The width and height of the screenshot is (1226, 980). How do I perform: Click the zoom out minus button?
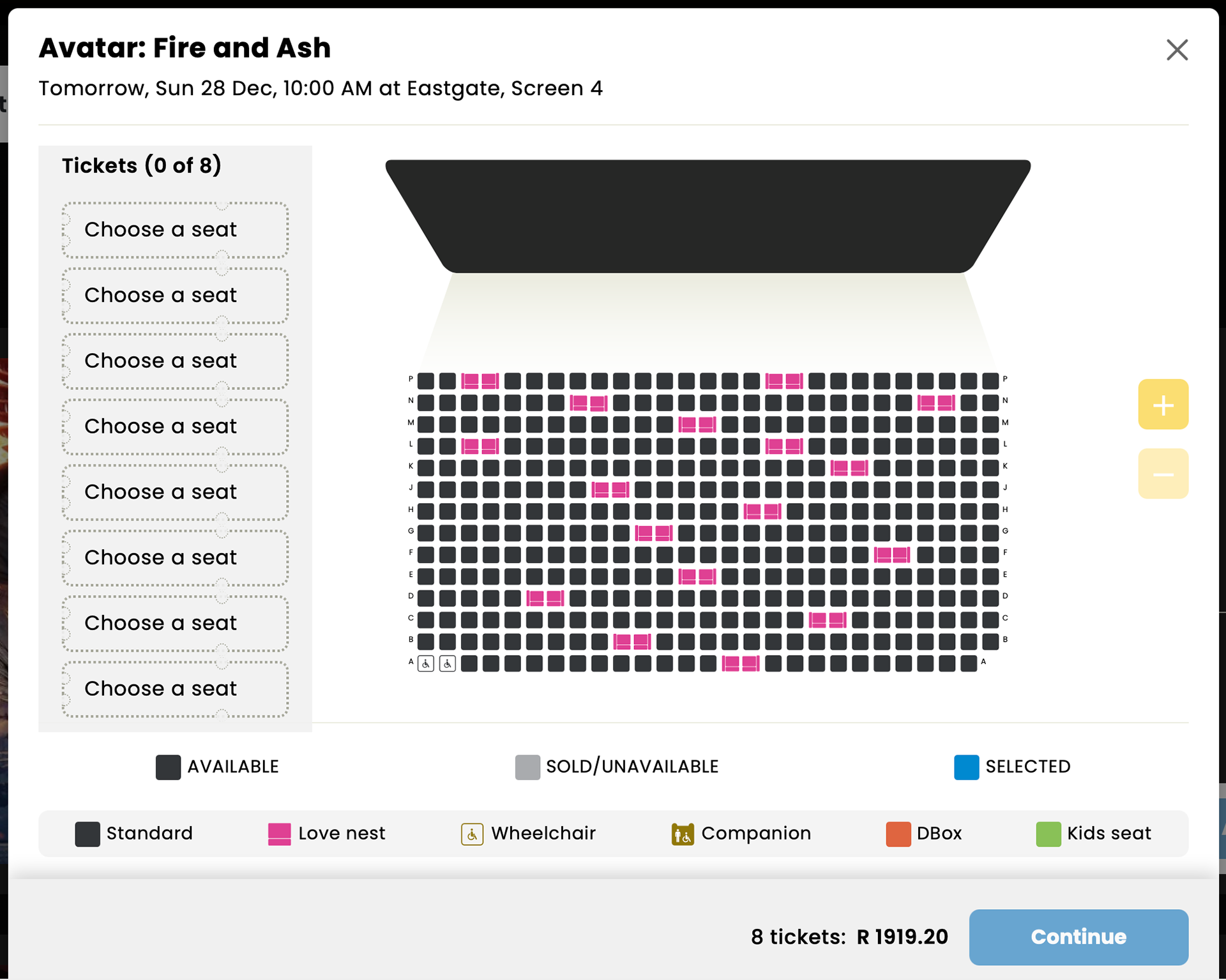tap(1162, 474)
